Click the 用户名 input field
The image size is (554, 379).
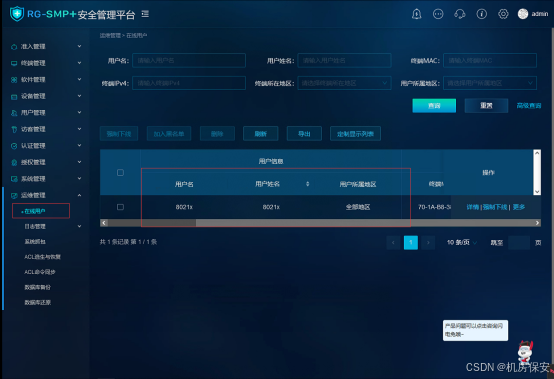189,60
